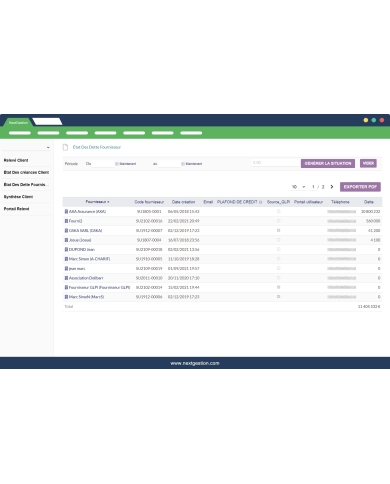This screenshot has height=484, width=390.
Task: Click the EXPORTER PDF button
Action: pyautogui.click(x=360, y=187)
